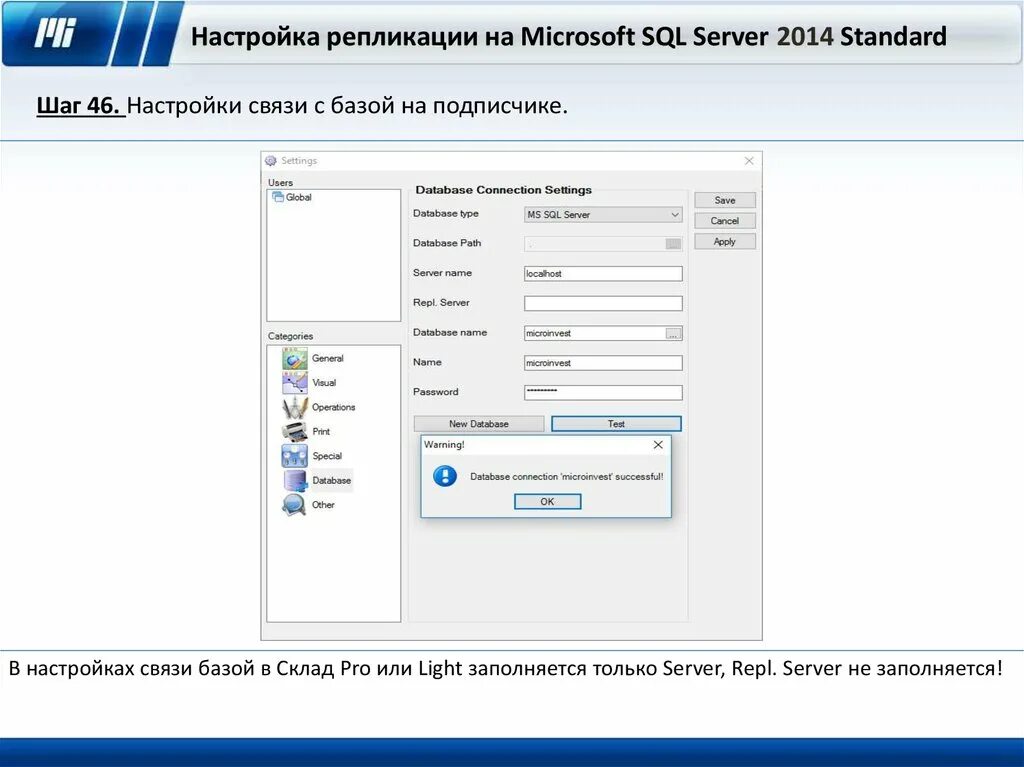Select Global in the Users list
Viewport: 1024px width, 767px height.
(x=298, y=197)
